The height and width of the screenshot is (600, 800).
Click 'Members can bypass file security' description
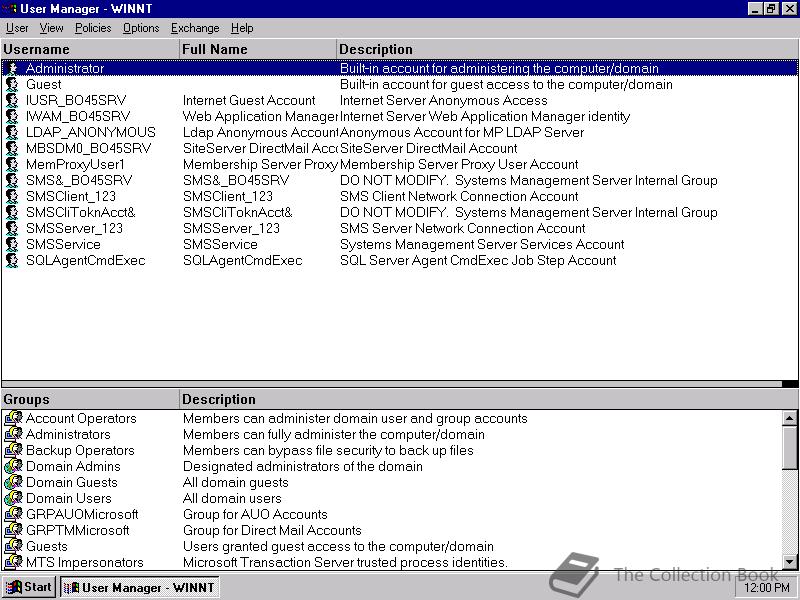(x=328, y=450)
